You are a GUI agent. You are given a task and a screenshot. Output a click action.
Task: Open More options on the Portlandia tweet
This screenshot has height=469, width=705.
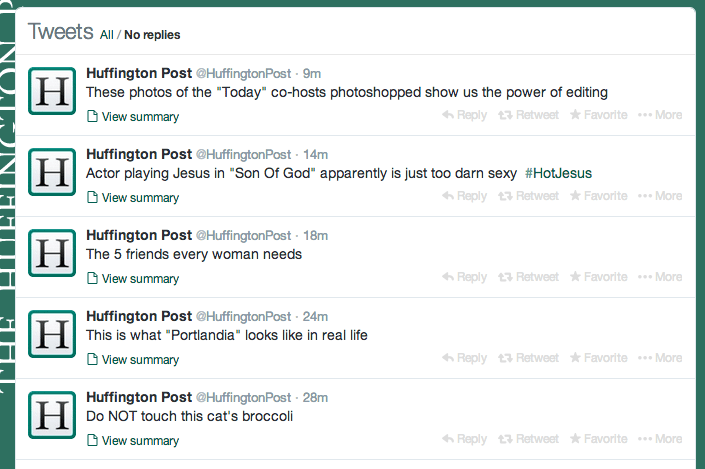[x=660, y=358]
